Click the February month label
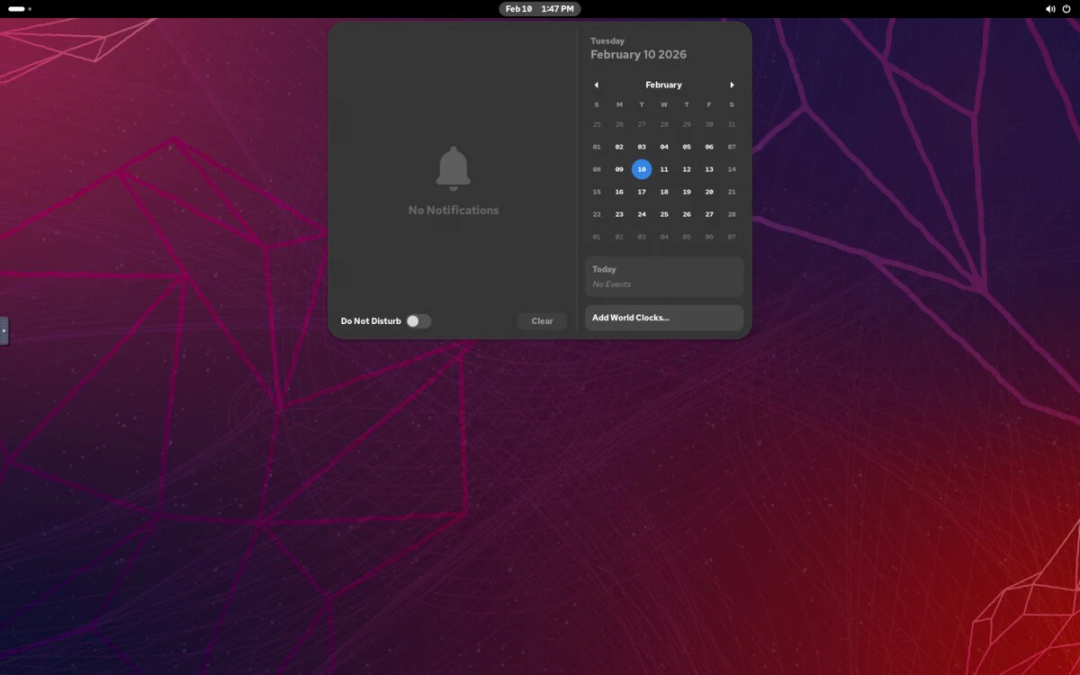This screenshot has height=675, width=1080. coord(663,85)
